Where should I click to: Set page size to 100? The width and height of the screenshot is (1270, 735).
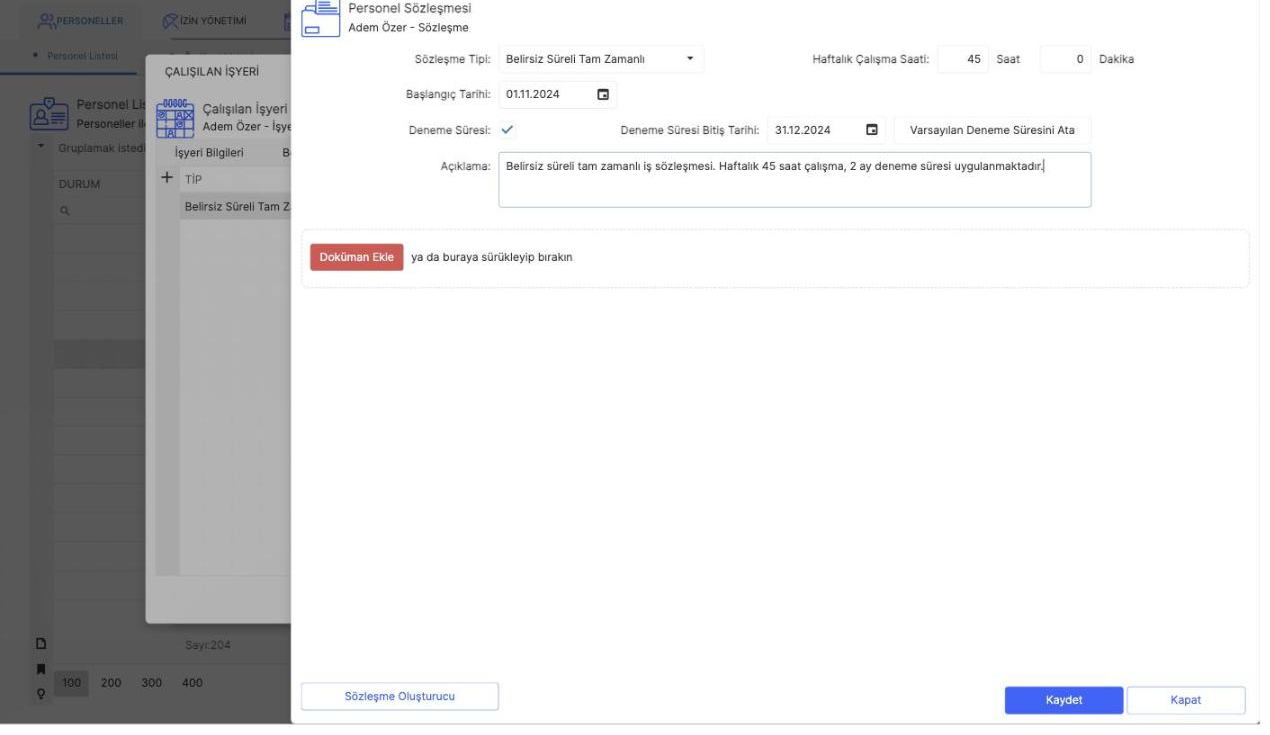[71, 683]
